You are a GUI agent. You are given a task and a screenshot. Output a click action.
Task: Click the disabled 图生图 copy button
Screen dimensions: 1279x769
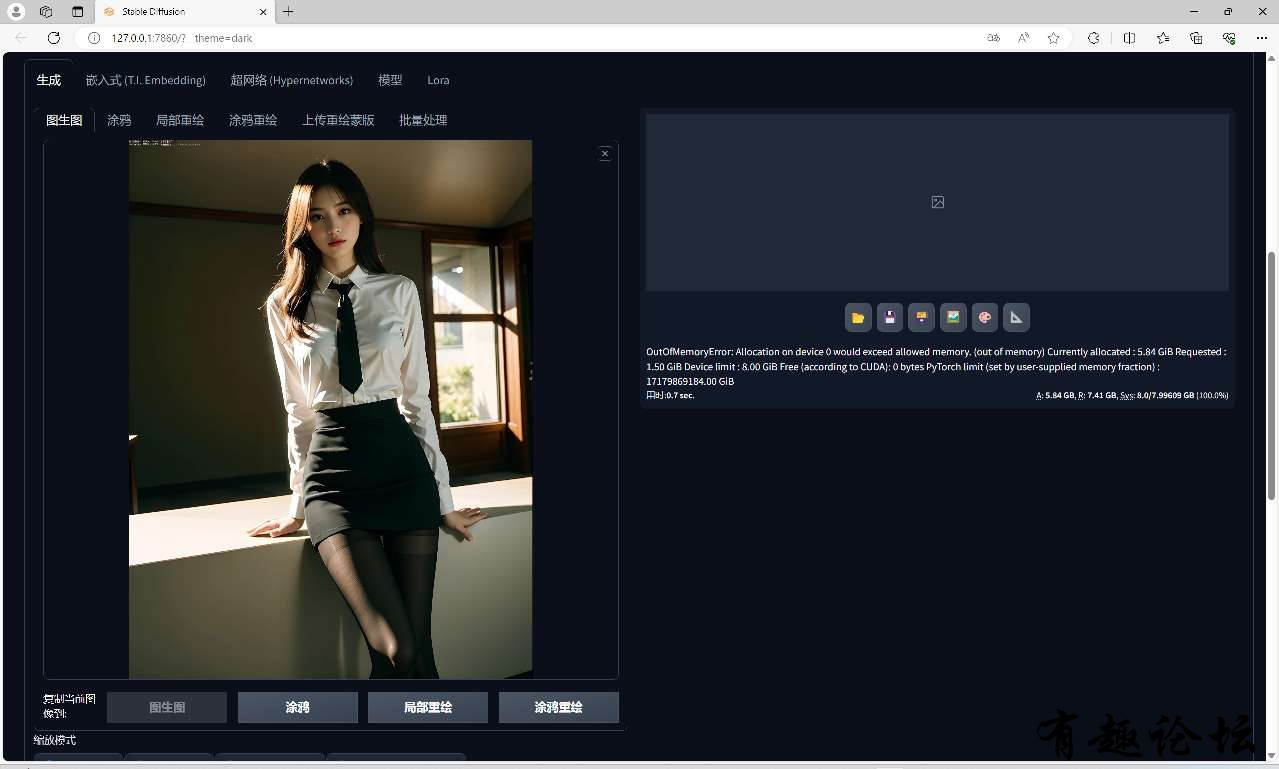[167, 707]
